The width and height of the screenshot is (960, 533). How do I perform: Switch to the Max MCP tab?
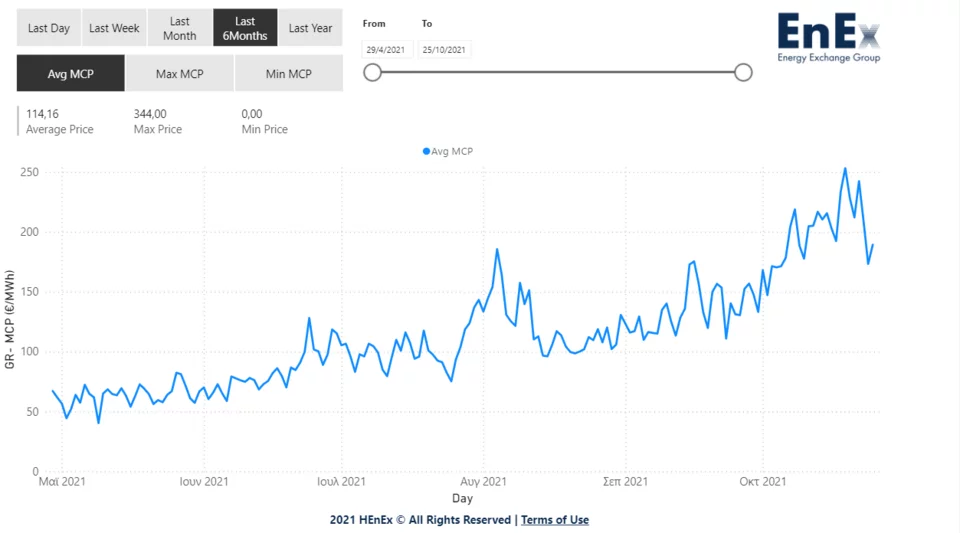coord(180,74)
